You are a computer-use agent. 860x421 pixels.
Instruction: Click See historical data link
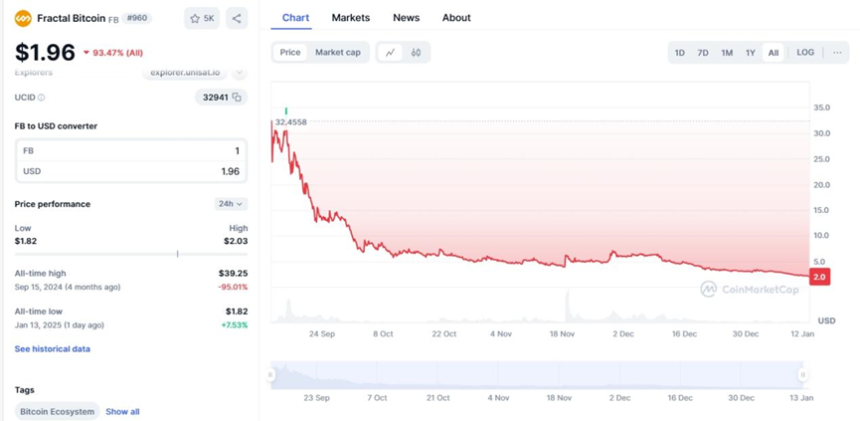coord(53,349)
